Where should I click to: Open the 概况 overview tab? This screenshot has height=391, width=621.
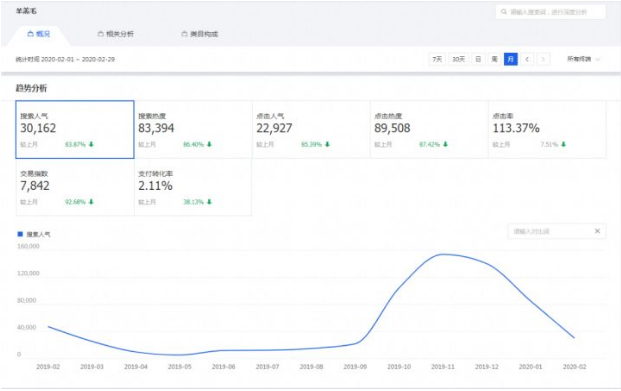click(39, 34)
